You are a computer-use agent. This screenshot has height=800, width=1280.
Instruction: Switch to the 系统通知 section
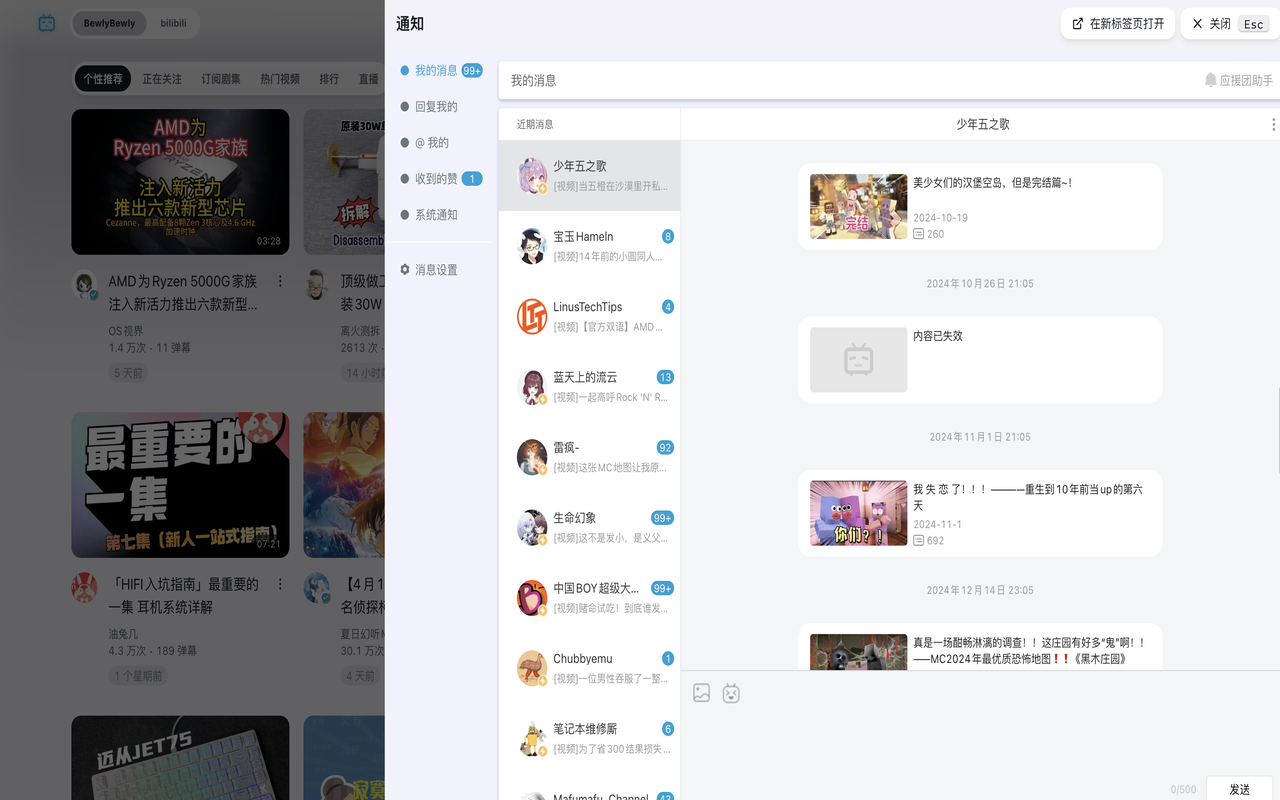(433, 214)
